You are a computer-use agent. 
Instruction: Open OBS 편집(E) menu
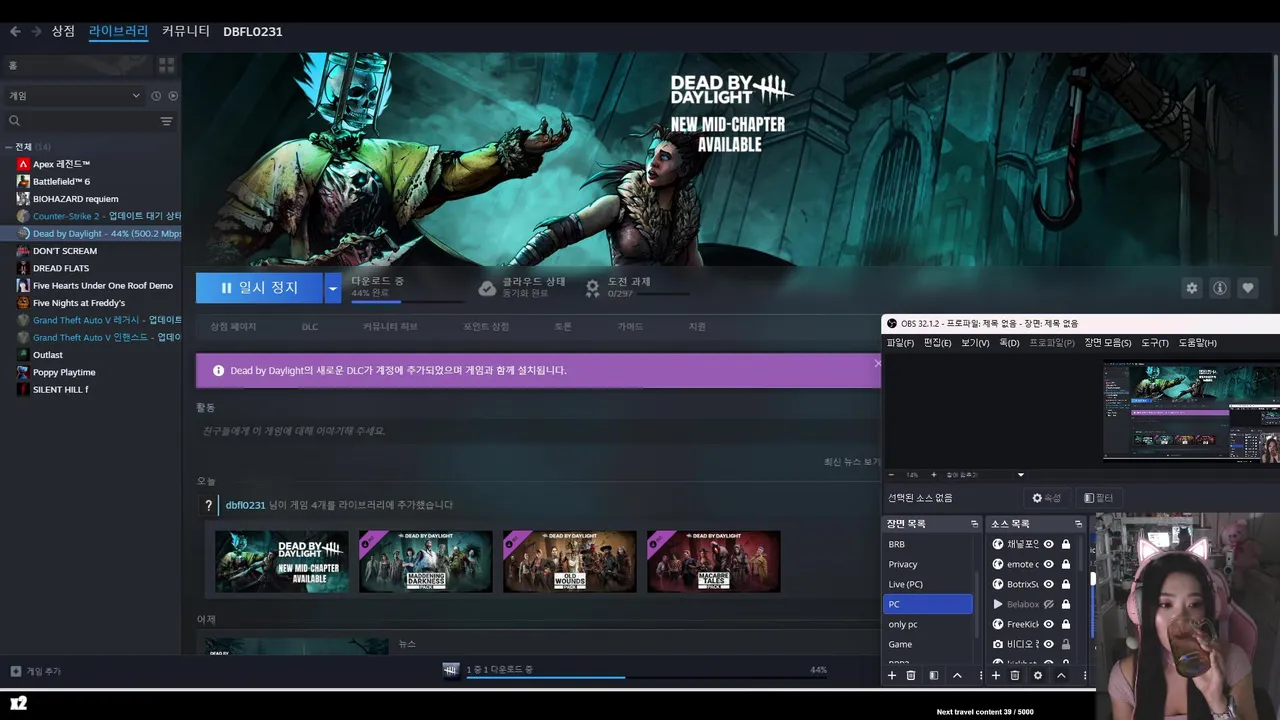point(937,343)
